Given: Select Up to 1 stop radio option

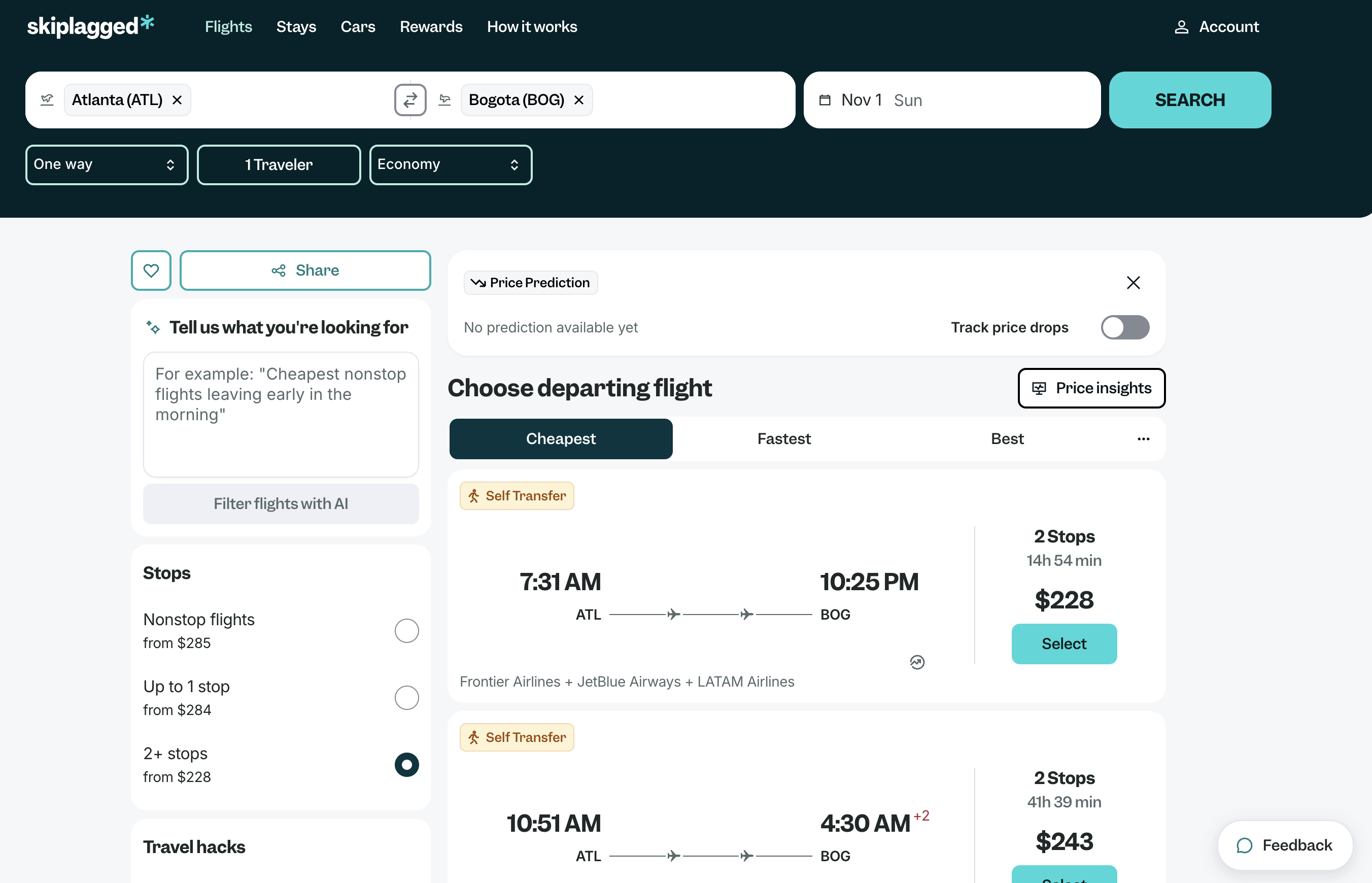Looking at the screenshot, I should 406,698.
